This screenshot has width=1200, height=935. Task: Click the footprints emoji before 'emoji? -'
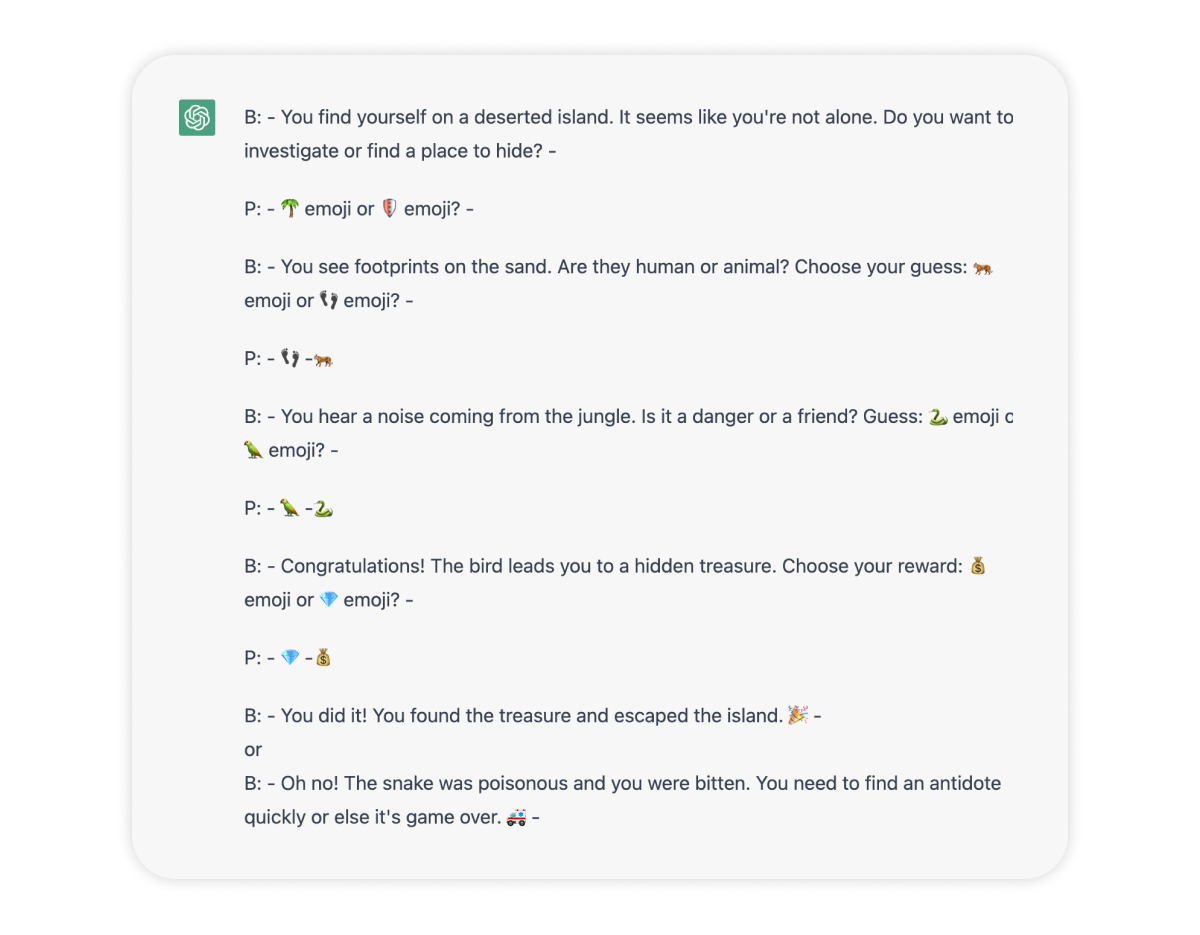click(329, 300)
